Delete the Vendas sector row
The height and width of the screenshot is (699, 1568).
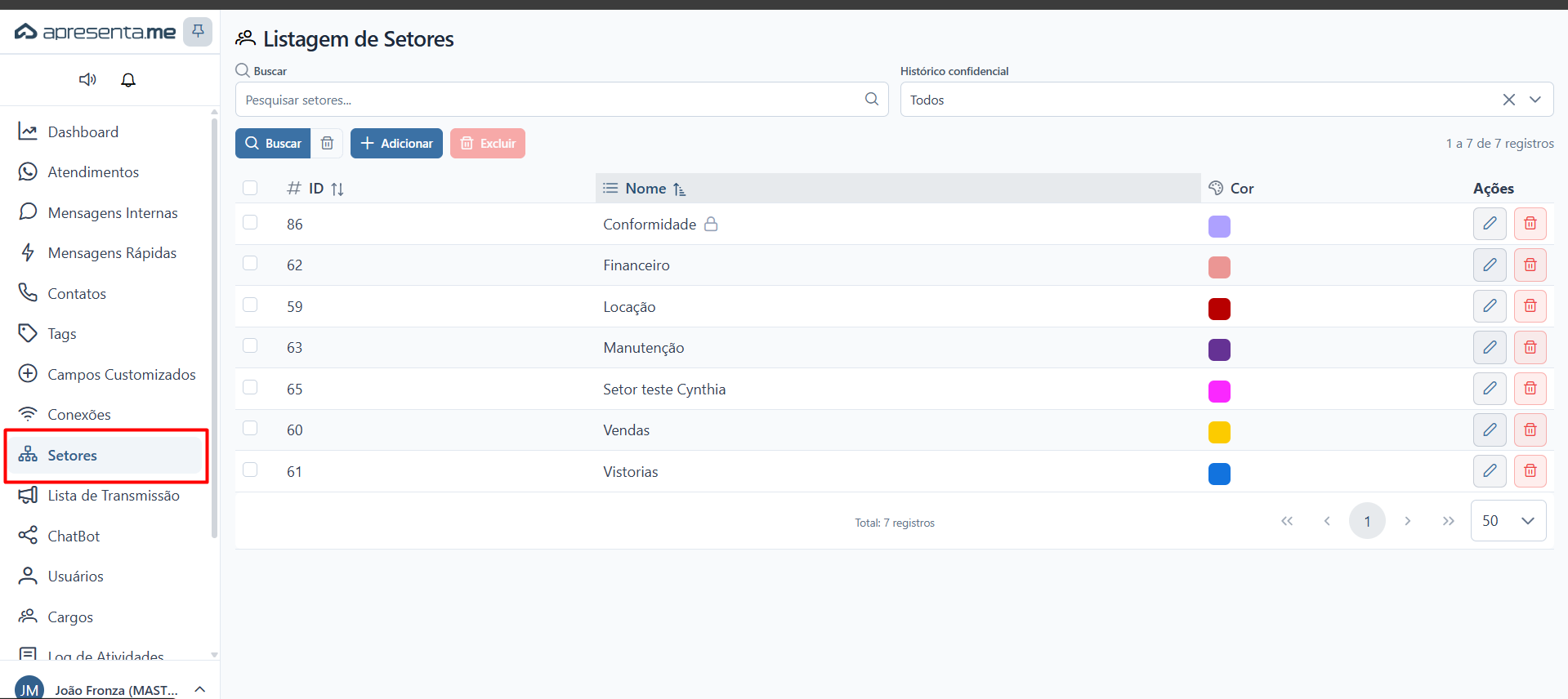(x=1530, y=430)
